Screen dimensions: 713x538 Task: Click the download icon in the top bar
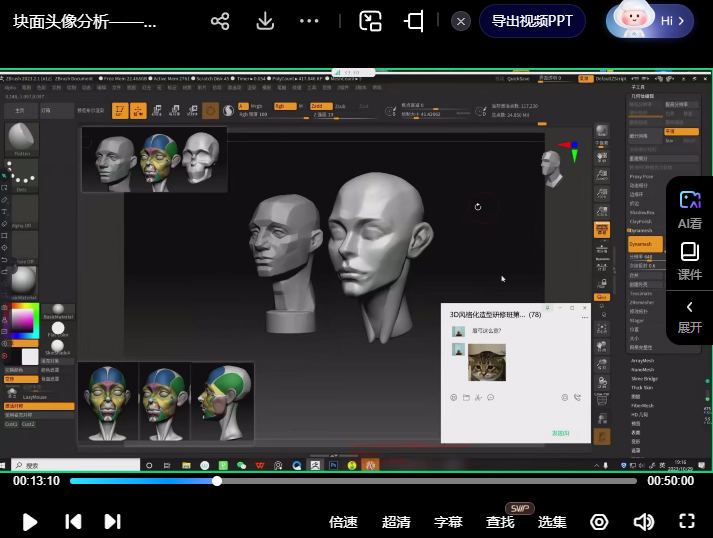[x=265, y=21]
